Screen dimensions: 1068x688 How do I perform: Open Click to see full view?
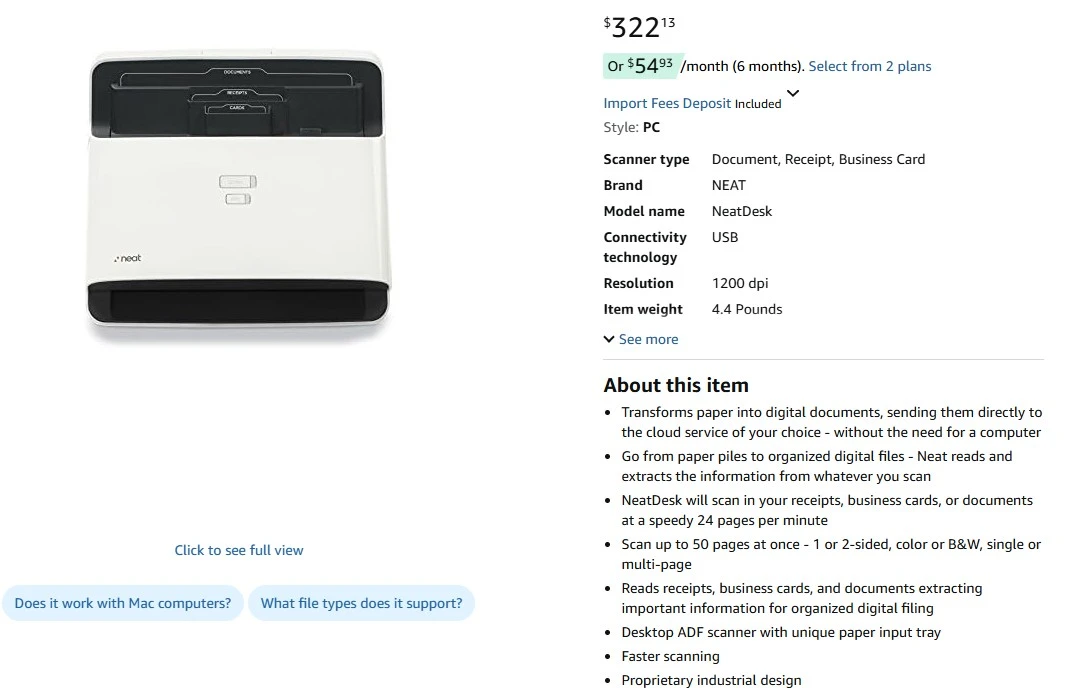(239, 550)
